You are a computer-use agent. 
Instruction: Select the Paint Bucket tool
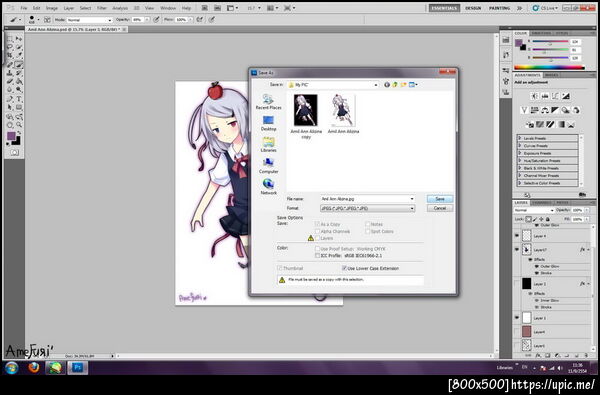click(x=19, y=81)
